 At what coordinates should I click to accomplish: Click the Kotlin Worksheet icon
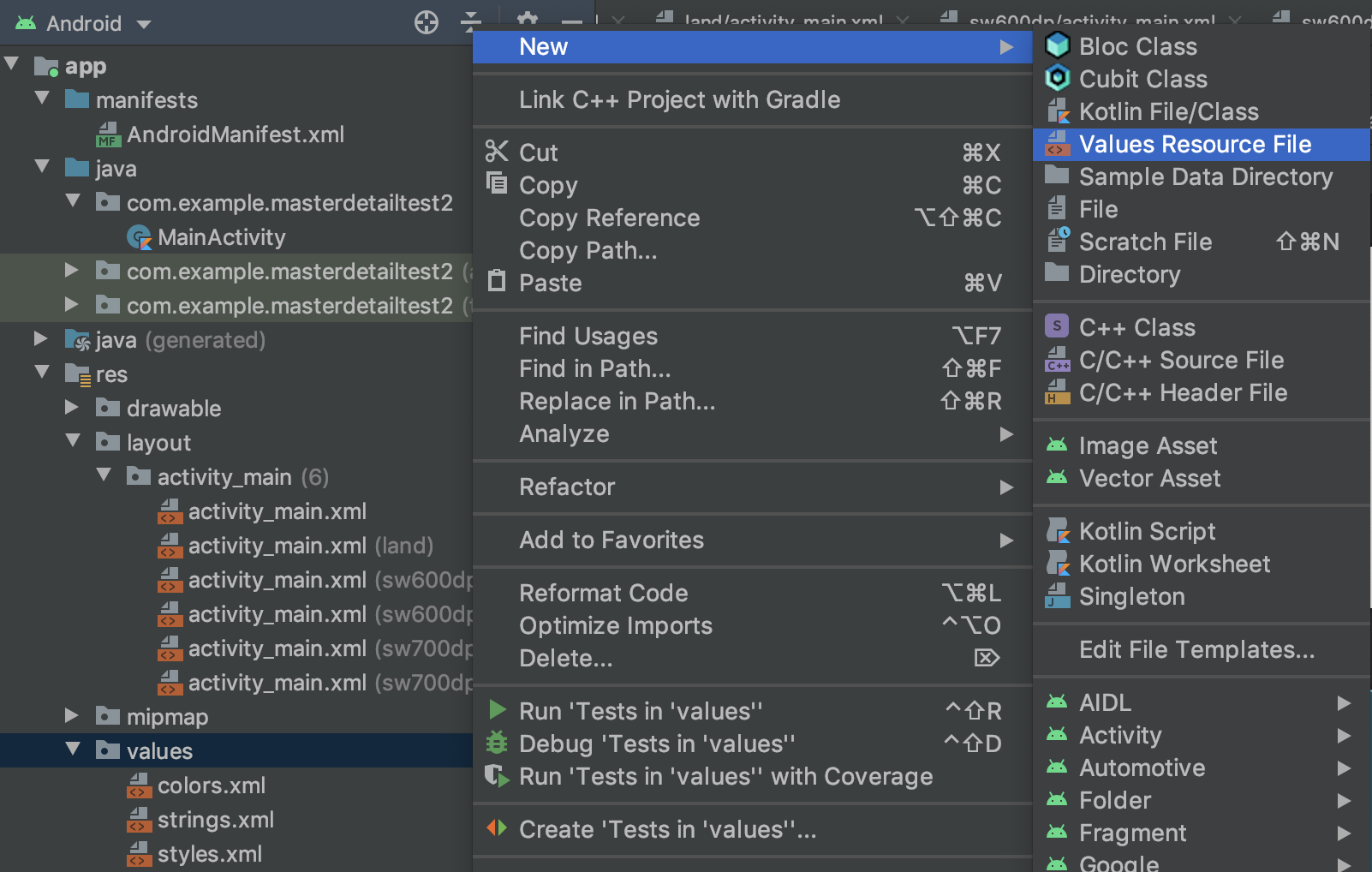[x=1058, y=564]
